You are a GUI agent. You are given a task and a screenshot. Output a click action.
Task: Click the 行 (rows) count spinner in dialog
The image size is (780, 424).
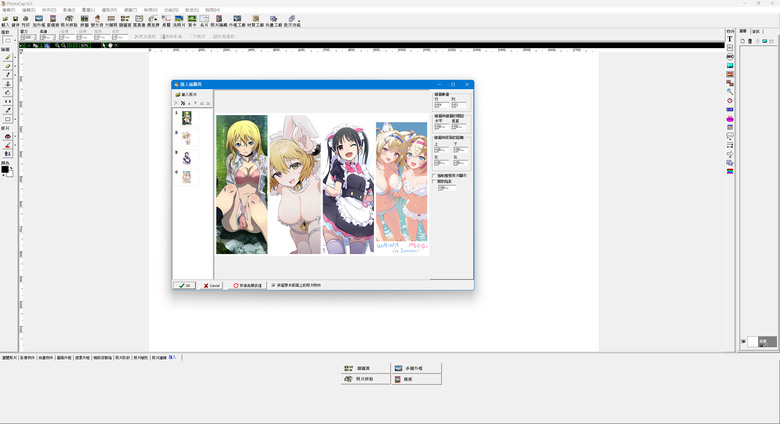[441, 106]
